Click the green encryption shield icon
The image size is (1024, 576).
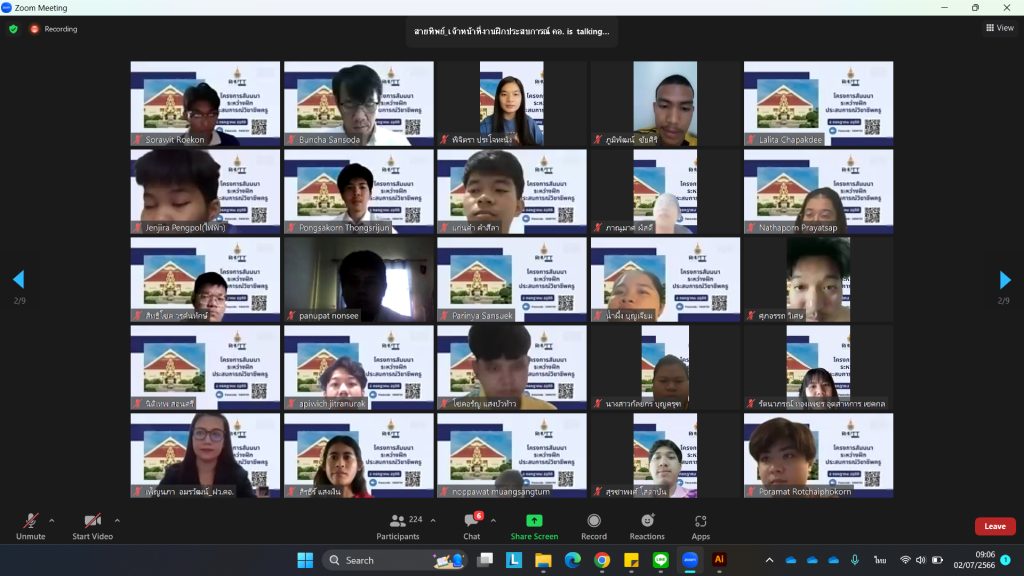[13, 29]
